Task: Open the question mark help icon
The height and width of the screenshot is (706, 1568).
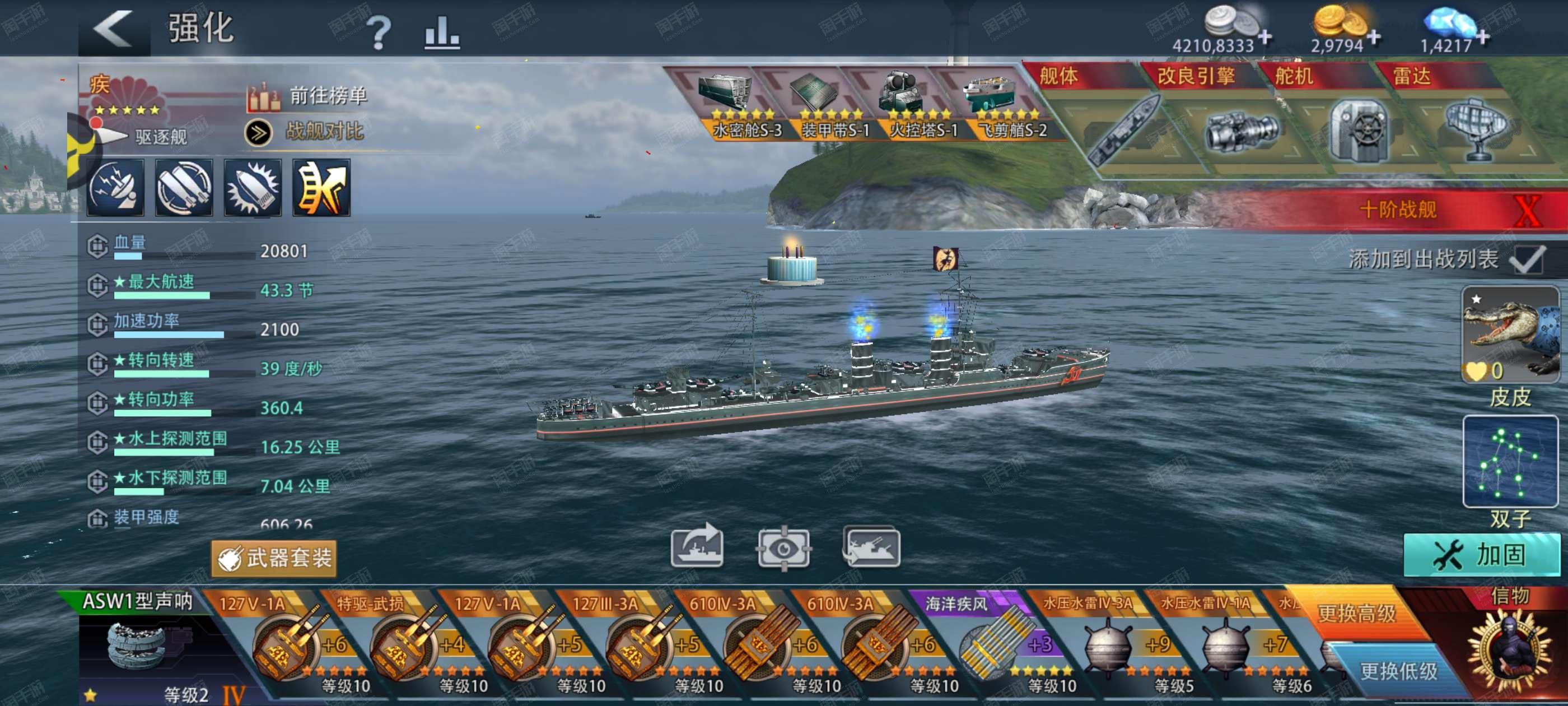Action: (x=379, y=31)
